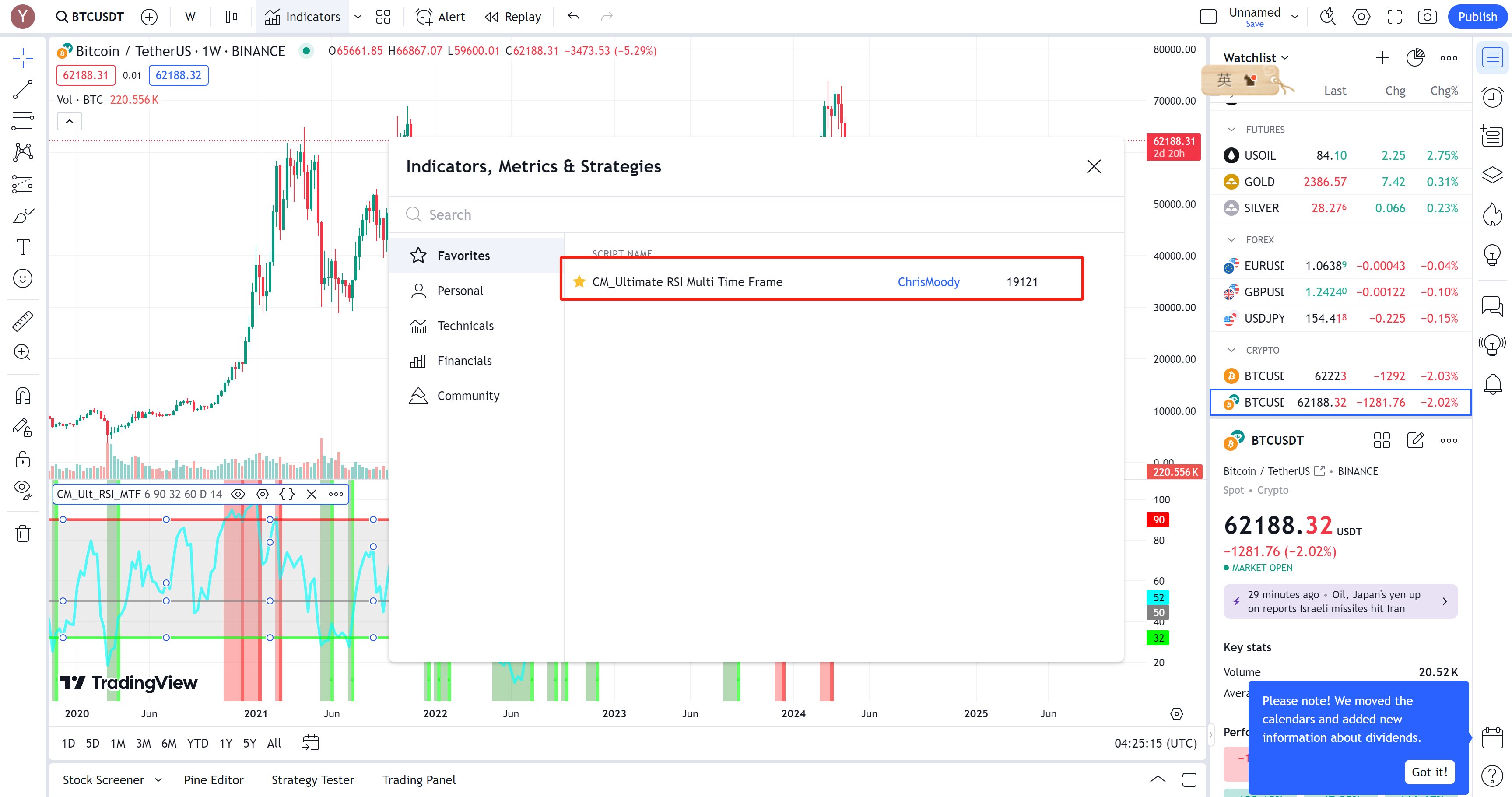Collapse the CRYPTO watchlist section
Screen dimensions: 1512x797
tap(1231, 350)
